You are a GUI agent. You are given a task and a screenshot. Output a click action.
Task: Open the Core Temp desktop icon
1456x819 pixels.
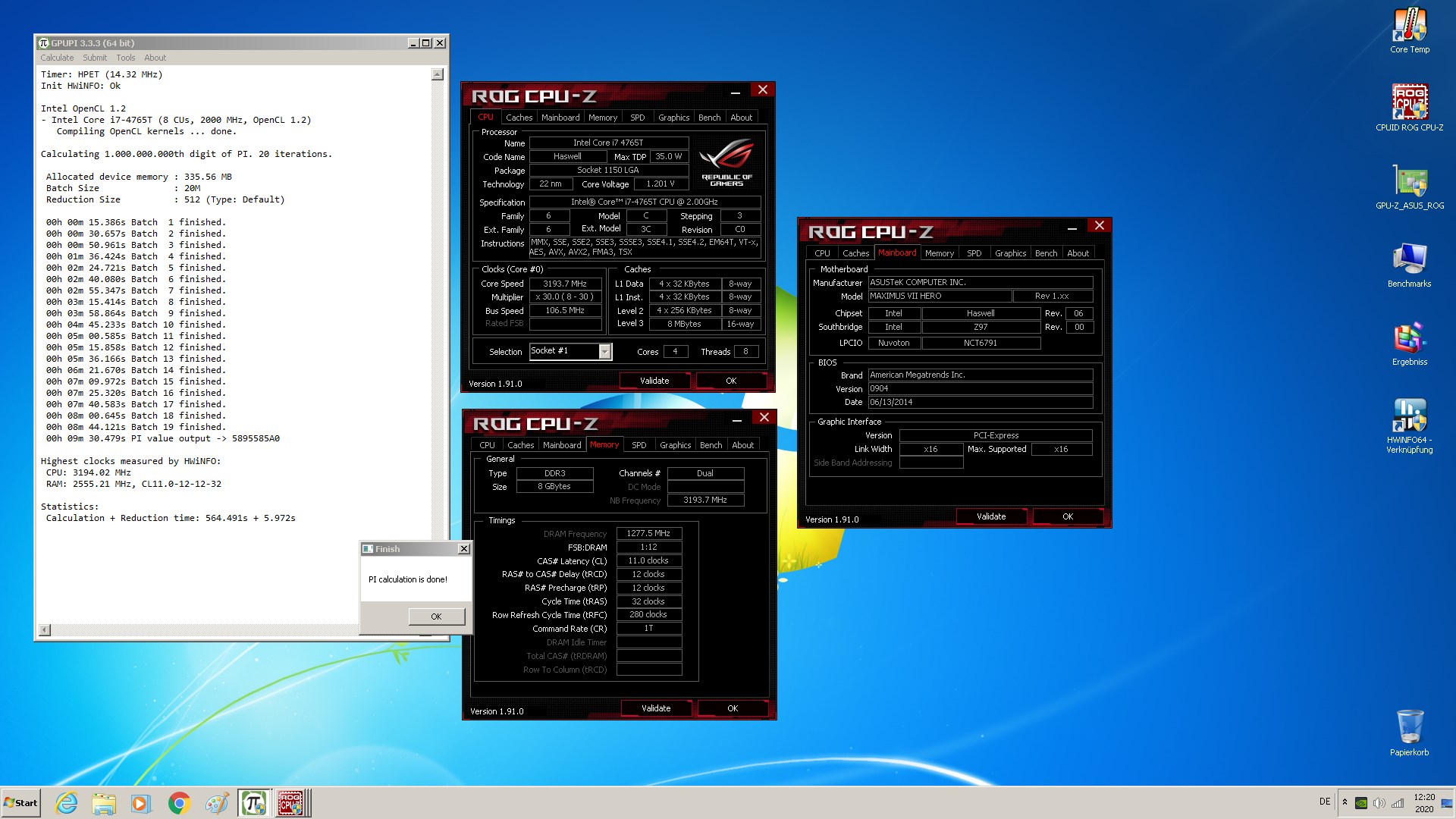click(1410, 30)
